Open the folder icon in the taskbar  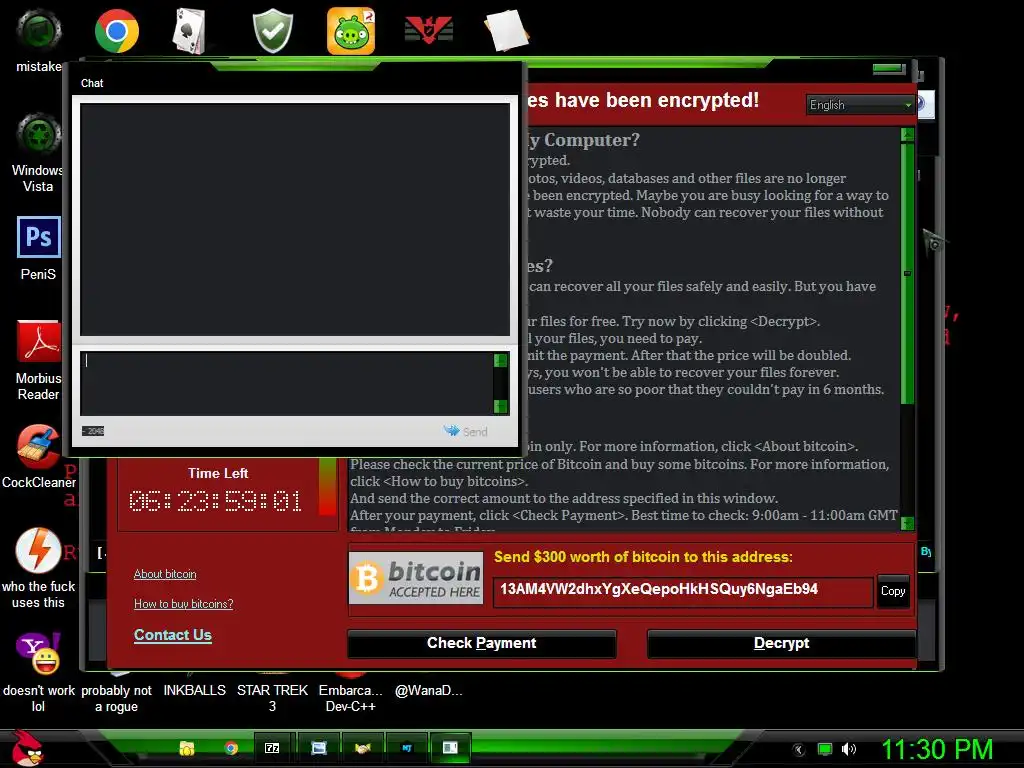click(x=187, y=748)
